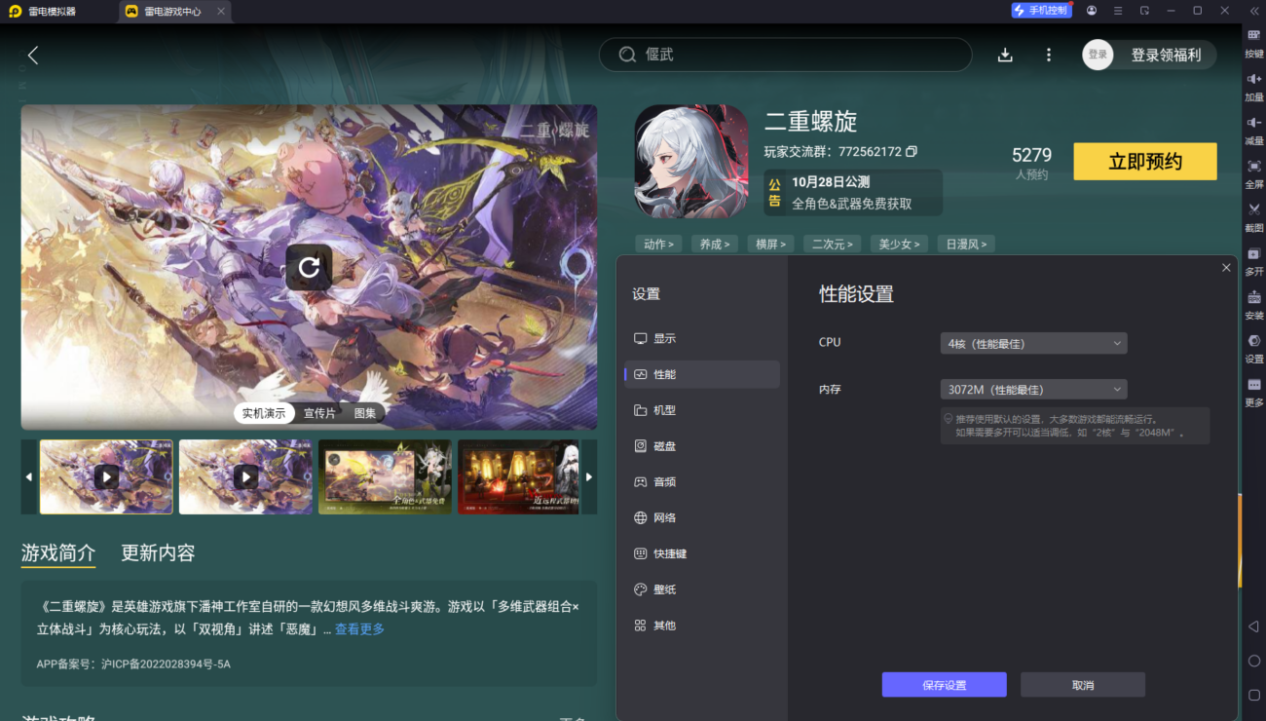The image size is (1266, 721).
Task: Open 多开 multi-instance in sidebar
Action: coord(1254,260)
